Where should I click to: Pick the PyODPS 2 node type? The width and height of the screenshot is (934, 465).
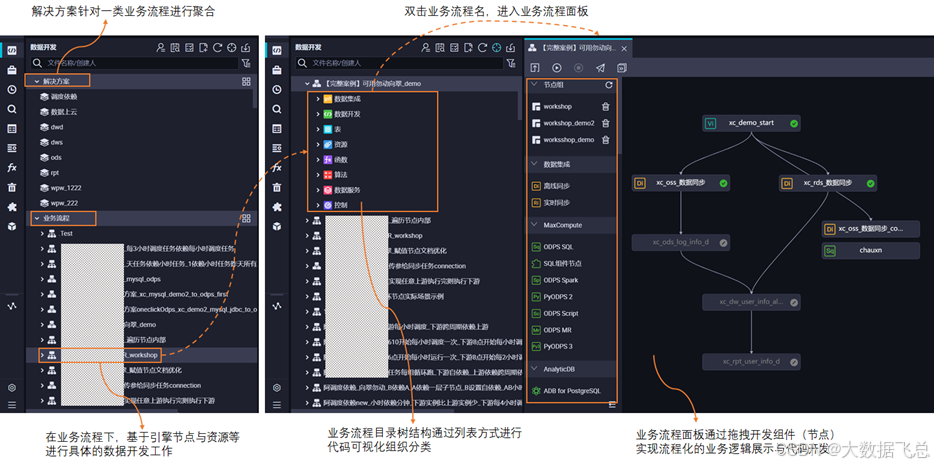tap(552, 297)
